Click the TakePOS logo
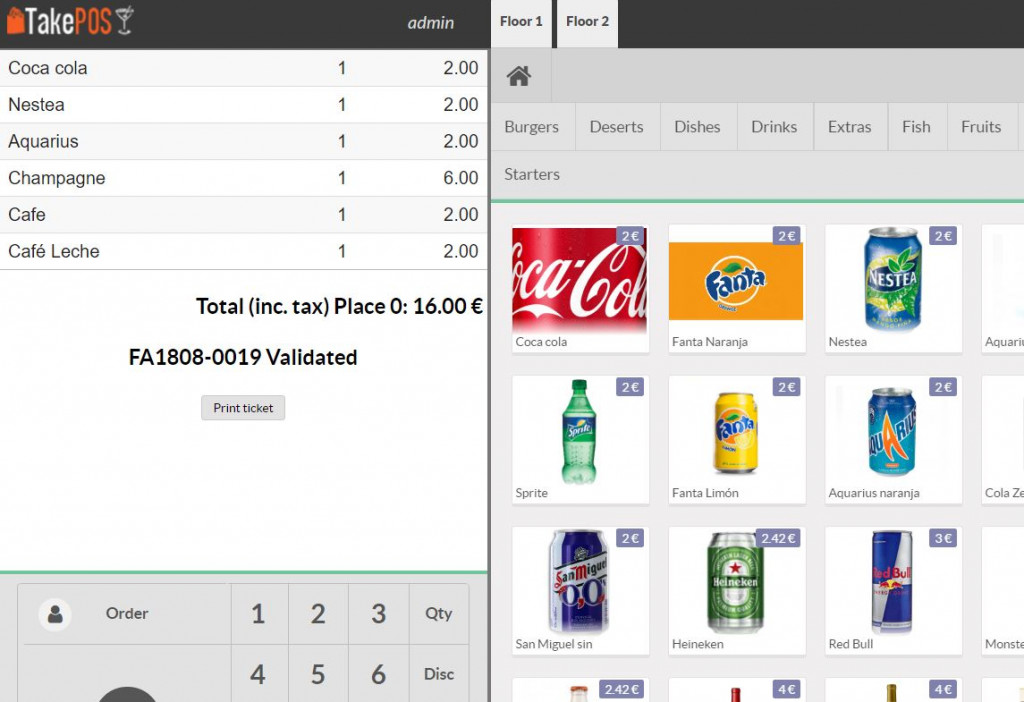The width and height of the screenshot is (1024, 702). pos(70,21)
